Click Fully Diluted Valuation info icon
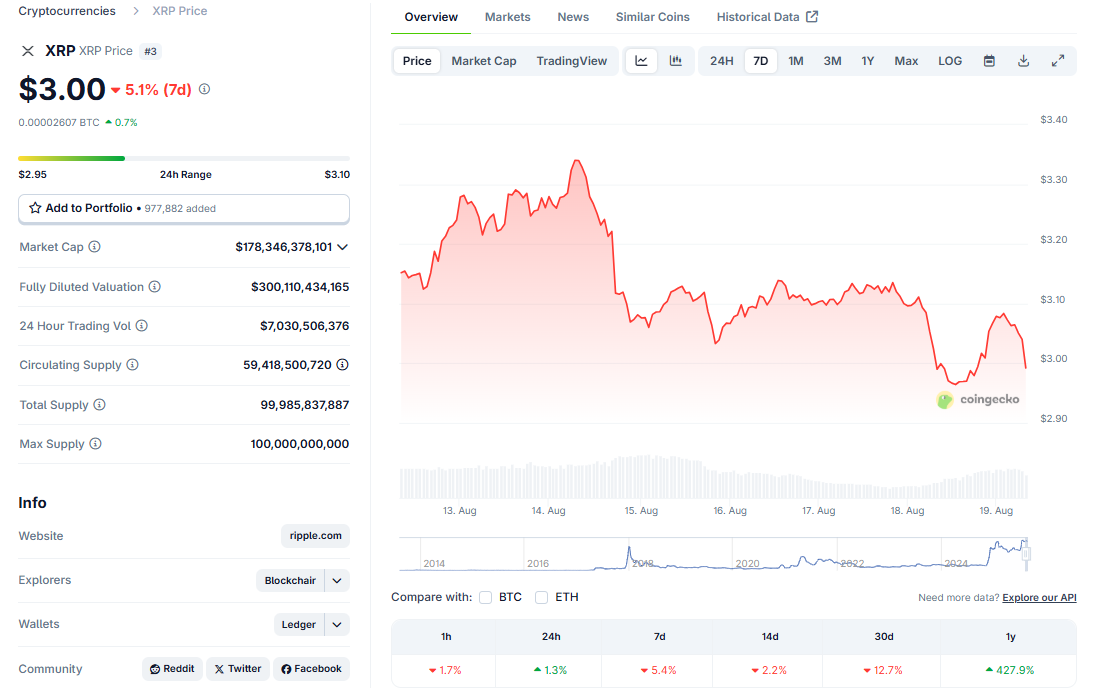1098x688 pixels. tap(155, 287)
